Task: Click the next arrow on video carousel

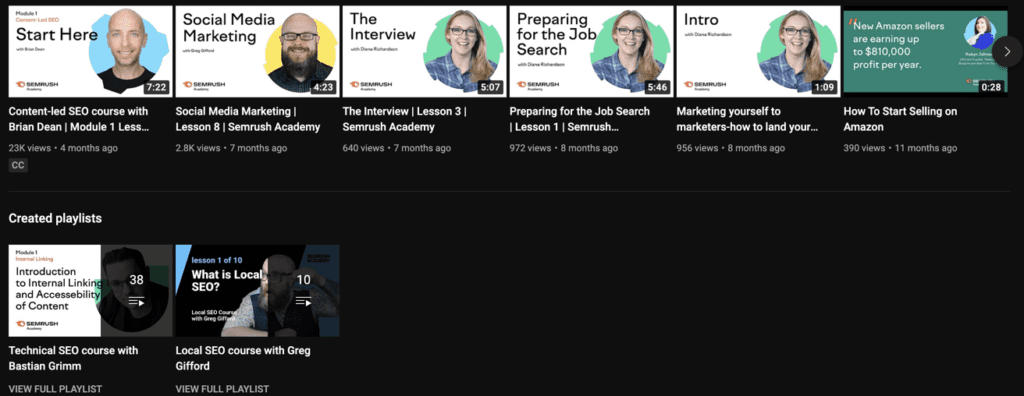Action: [1008, 52]
